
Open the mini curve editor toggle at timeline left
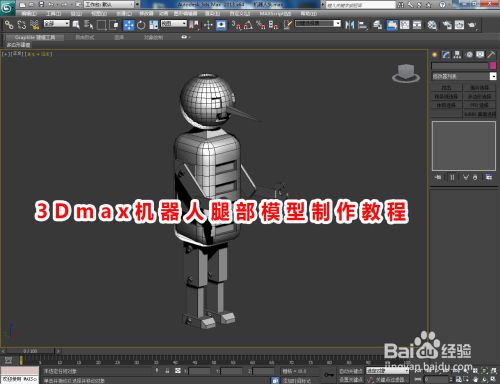click(8, 360)
